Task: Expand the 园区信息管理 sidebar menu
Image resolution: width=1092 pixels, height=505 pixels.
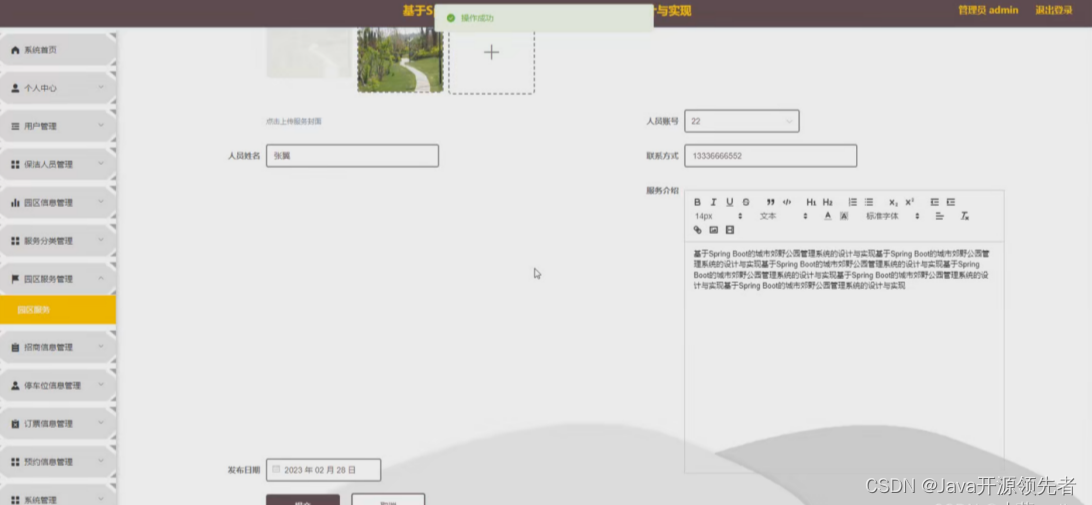Action: click(57, 203)
